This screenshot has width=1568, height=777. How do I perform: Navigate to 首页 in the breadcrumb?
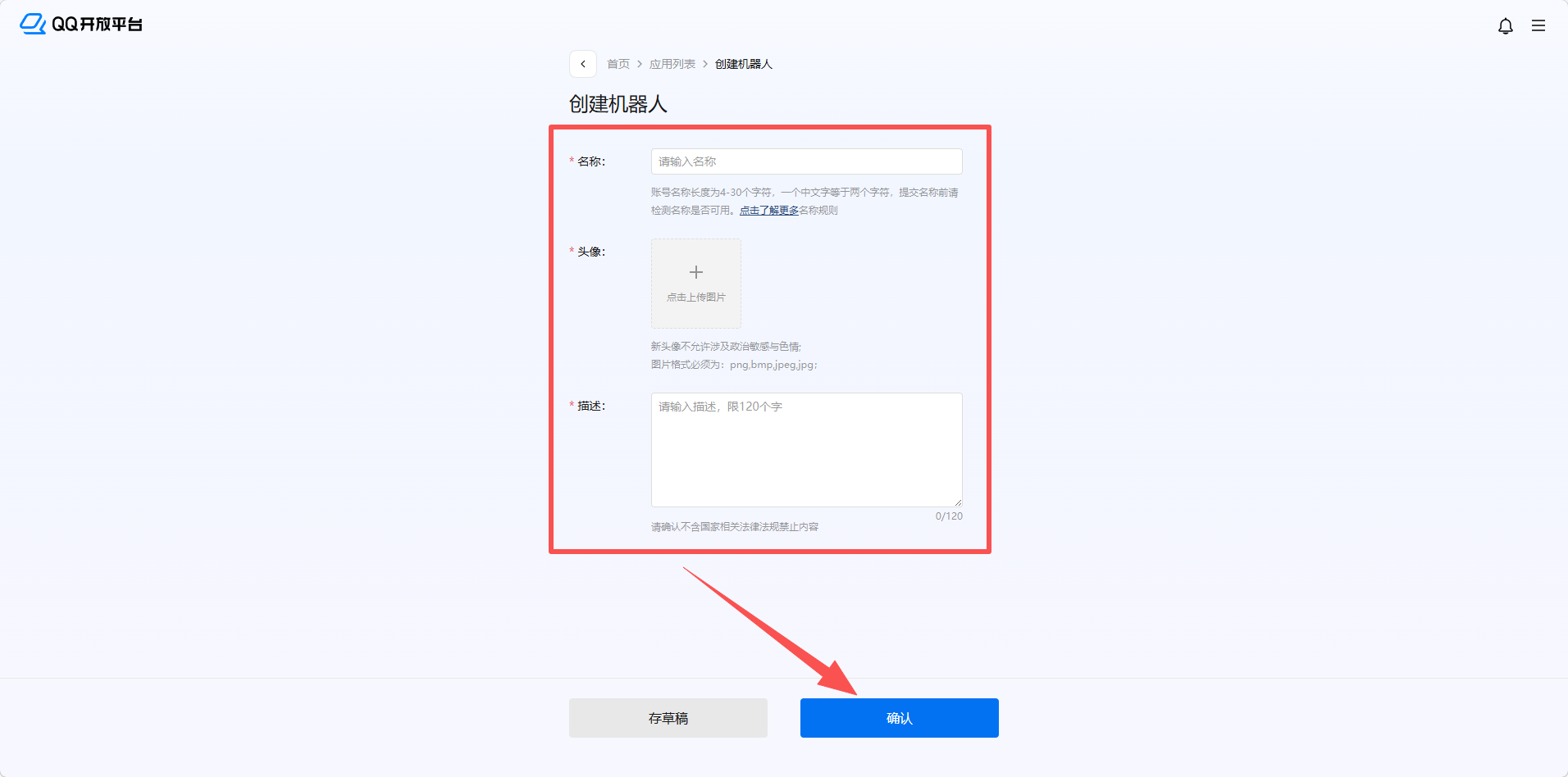(x=618, y=64)
